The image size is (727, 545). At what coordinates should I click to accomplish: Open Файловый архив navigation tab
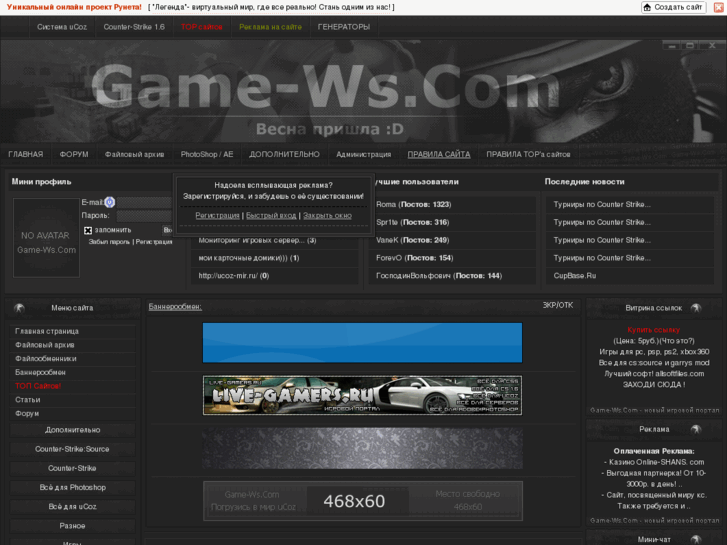coord(134,154)
